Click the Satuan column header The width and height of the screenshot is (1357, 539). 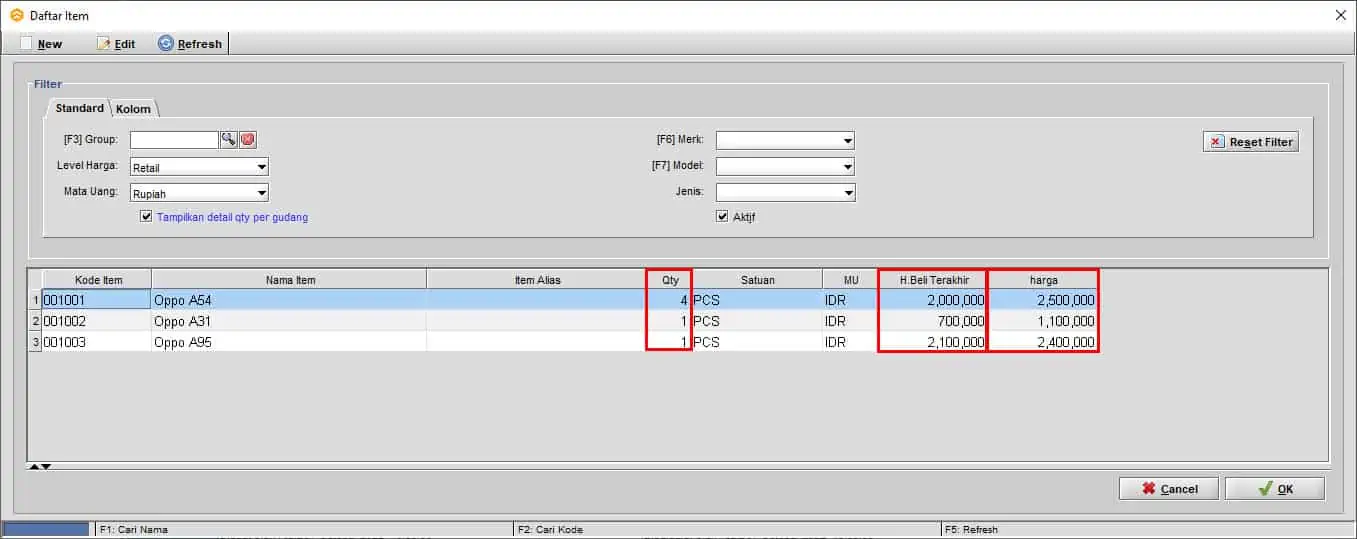(757, 280)
